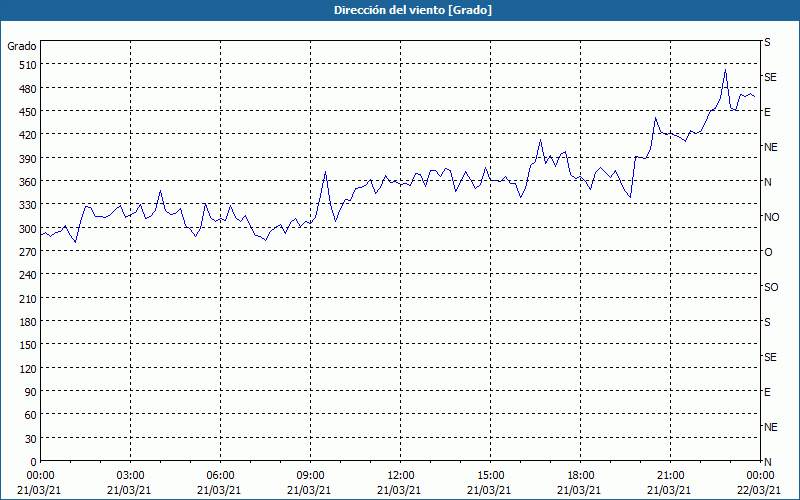Click the "Grado" axis unit label
800x500 pixels.
[22, 46]
